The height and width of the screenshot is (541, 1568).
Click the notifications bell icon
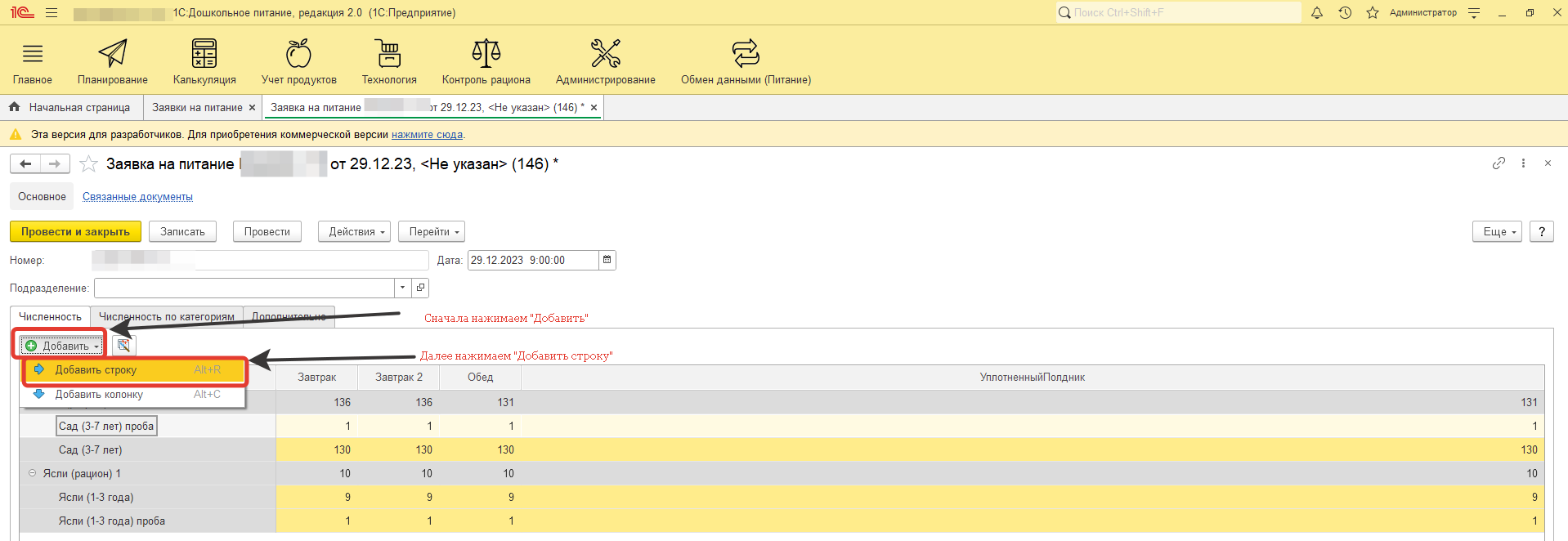(1317, 13)
